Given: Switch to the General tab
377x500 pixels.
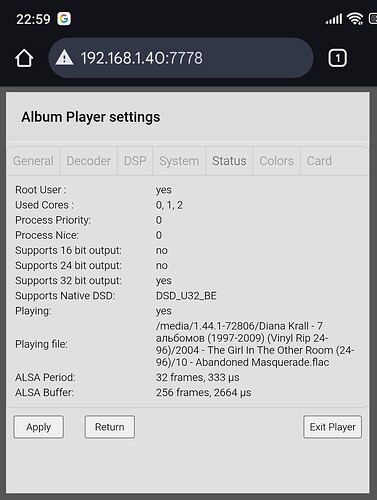Looking at the screenshot, I should 33,161.
